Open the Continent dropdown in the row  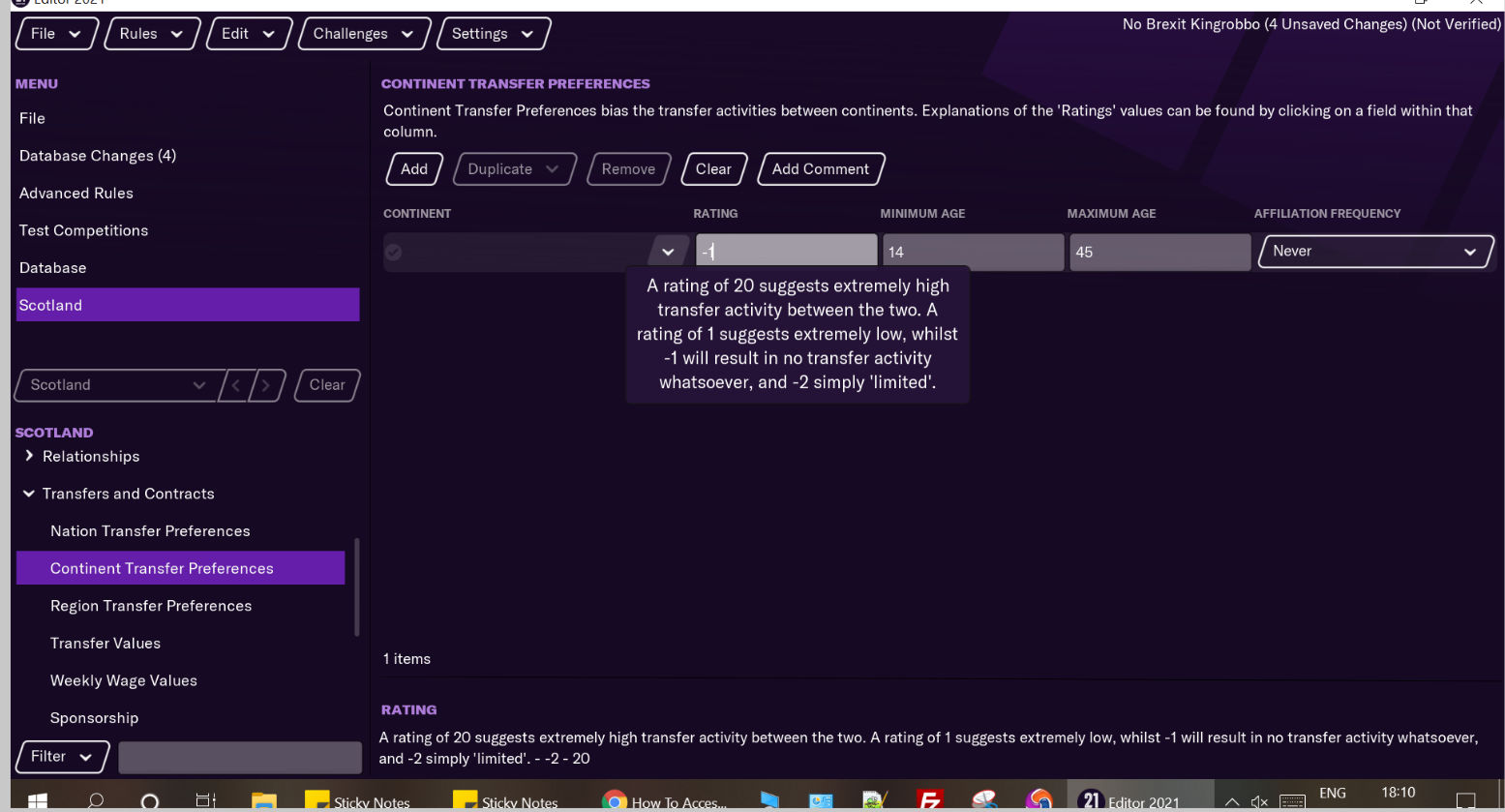668,253
